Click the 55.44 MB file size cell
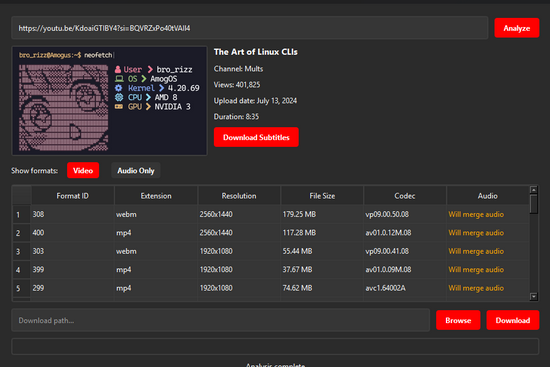This screenshot has height=367, width=550. 322,251
